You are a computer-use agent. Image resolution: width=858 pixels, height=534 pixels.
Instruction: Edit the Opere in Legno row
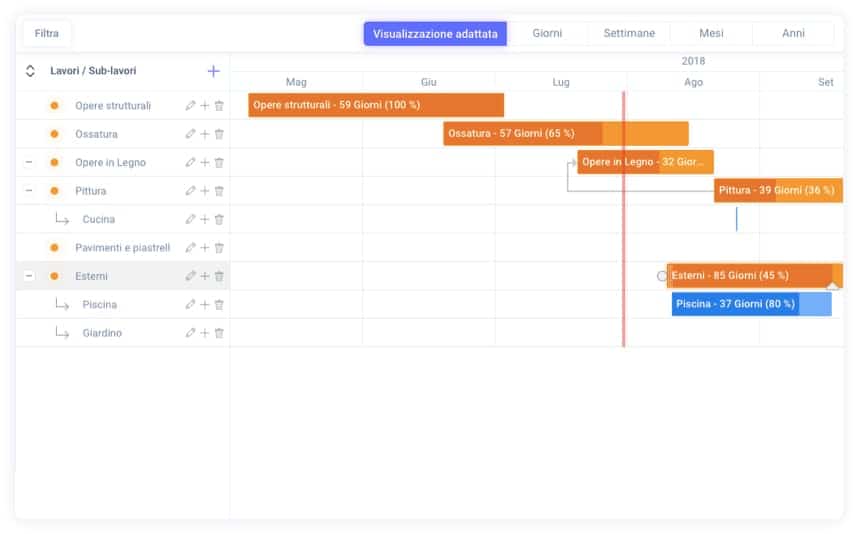coord(190,162)
